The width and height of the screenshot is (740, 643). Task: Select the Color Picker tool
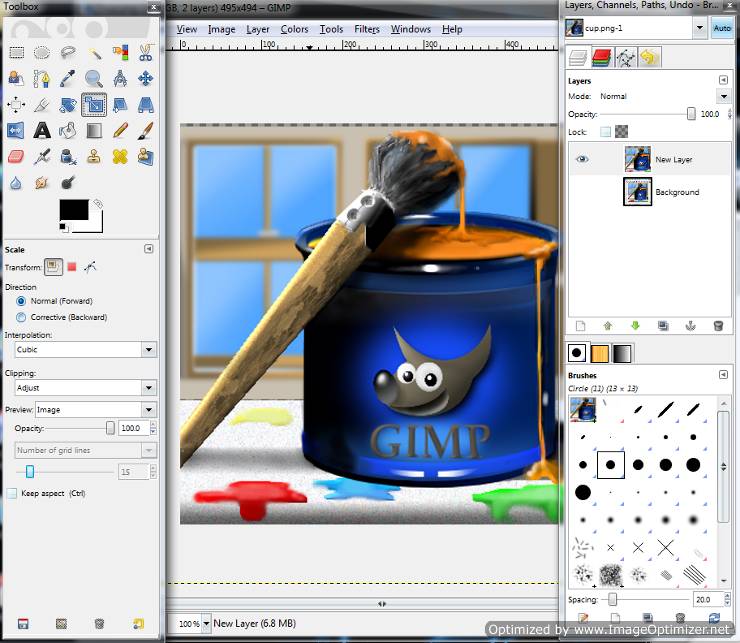[68, 78]
